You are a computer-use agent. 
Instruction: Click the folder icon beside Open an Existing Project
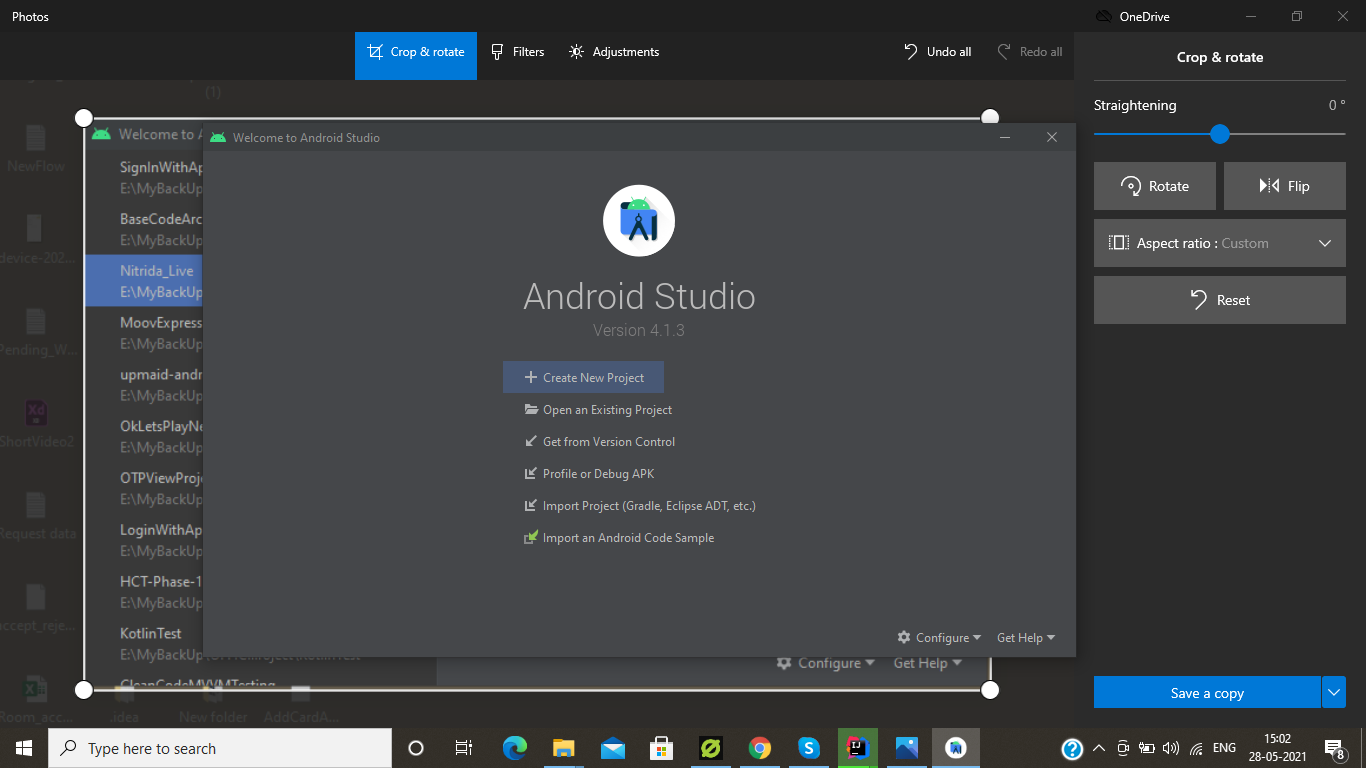pos(530,409)
